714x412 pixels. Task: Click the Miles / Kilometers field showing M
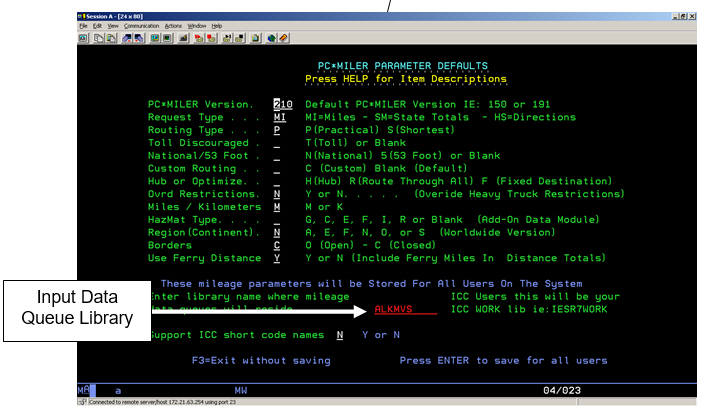click(x=276, y=207)
